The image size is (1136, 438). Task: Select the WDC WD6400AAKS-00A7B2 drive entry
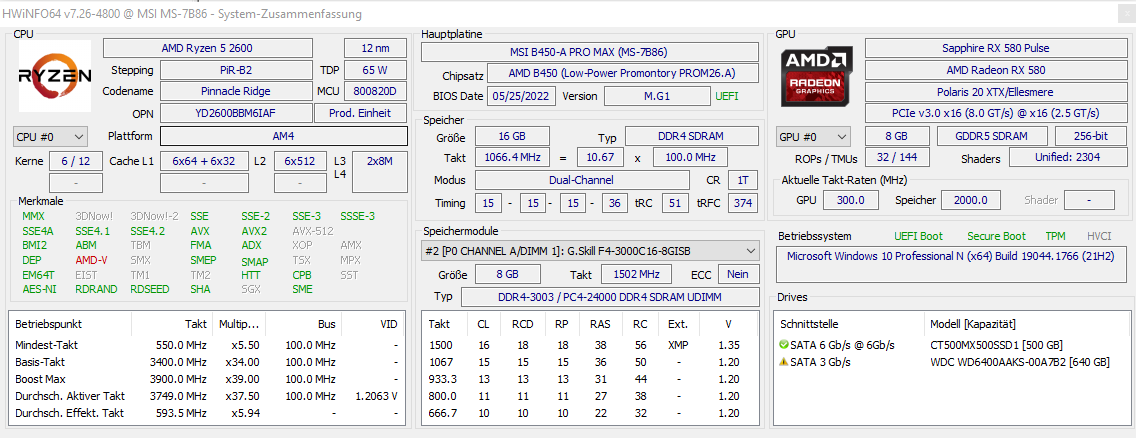[1019, 362]
